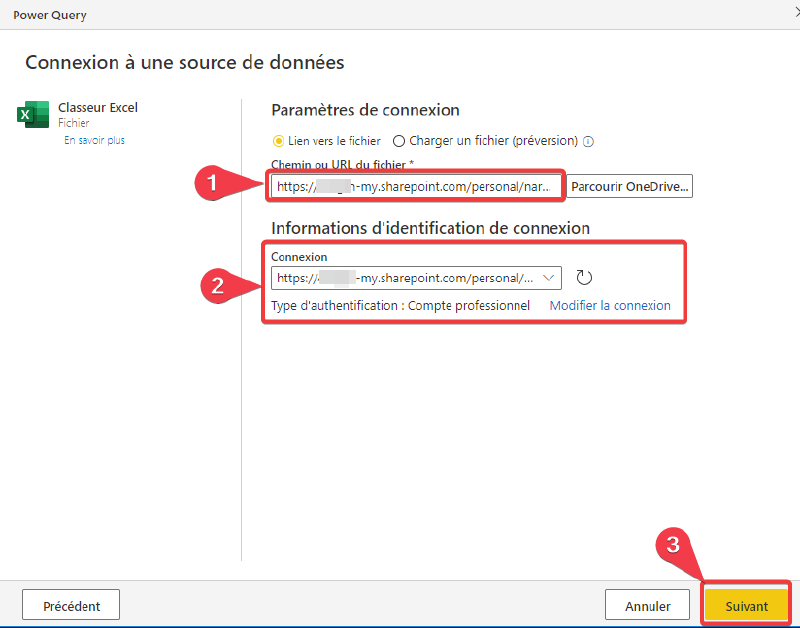Click the yellow 'Suivant' button

[x=746, y=606]
